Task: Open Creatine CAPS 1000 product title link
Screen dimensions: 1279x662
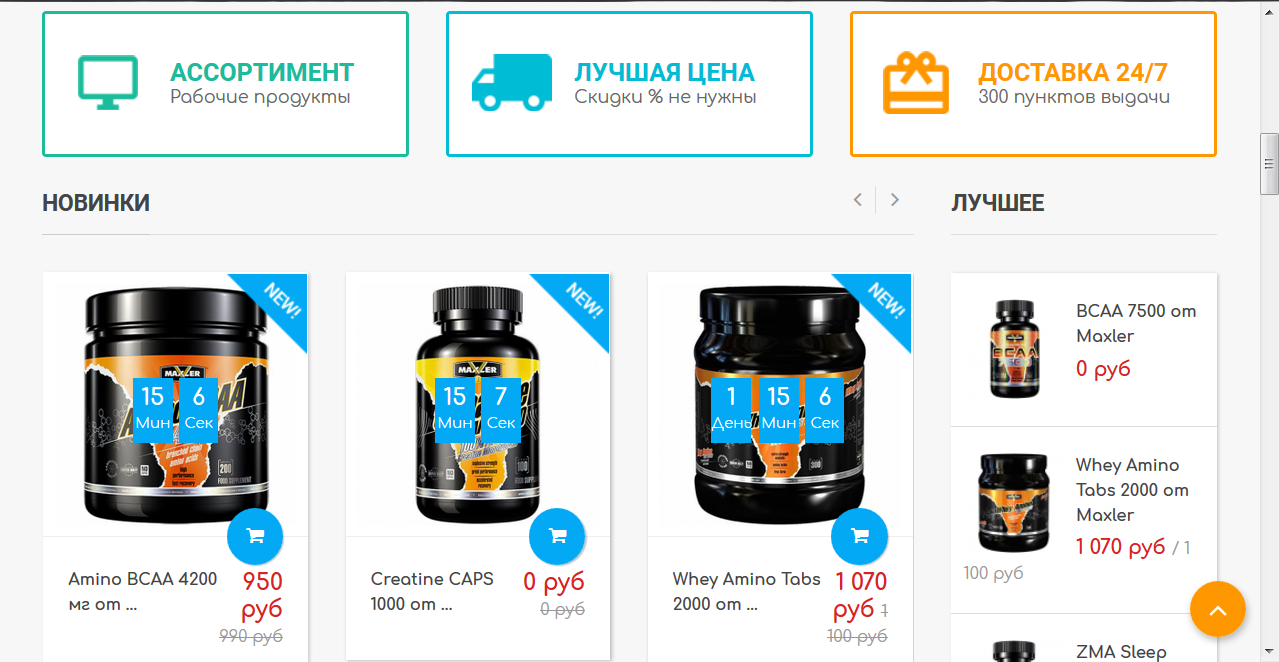Action: tap(432, 591)
